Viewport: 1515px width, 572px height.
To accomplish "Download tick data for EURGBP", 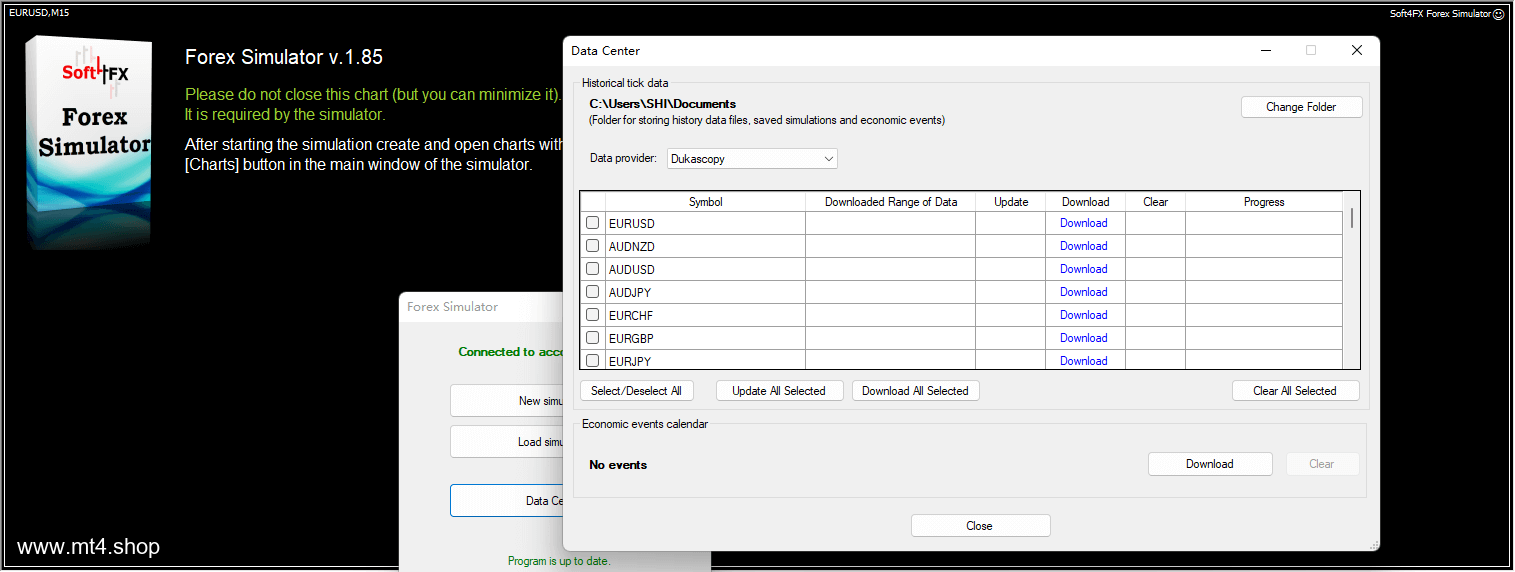I will [x=1084, y=338].
